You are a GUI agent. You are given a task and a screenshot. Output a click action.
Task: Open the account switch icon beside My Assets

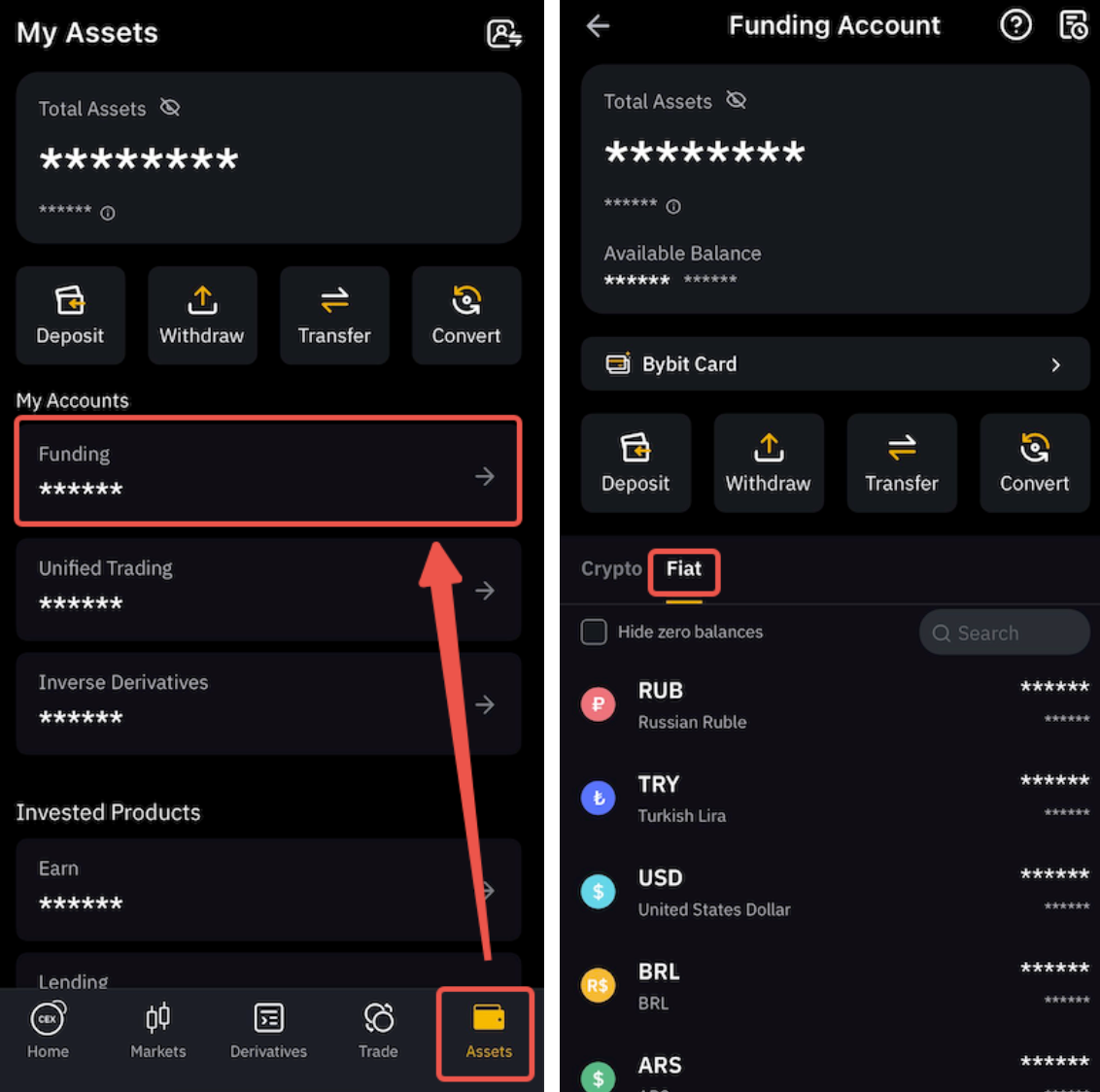pos(503,33)
